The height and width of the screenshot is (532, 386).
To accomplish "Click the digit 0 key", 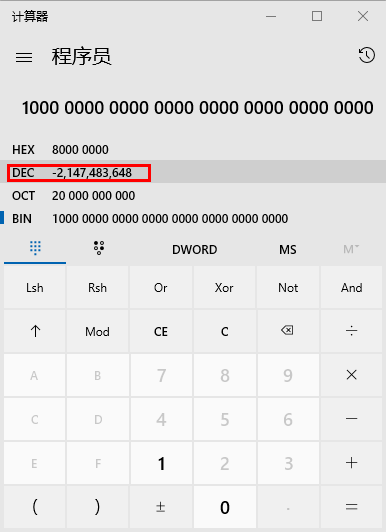I will coord(225,508).
